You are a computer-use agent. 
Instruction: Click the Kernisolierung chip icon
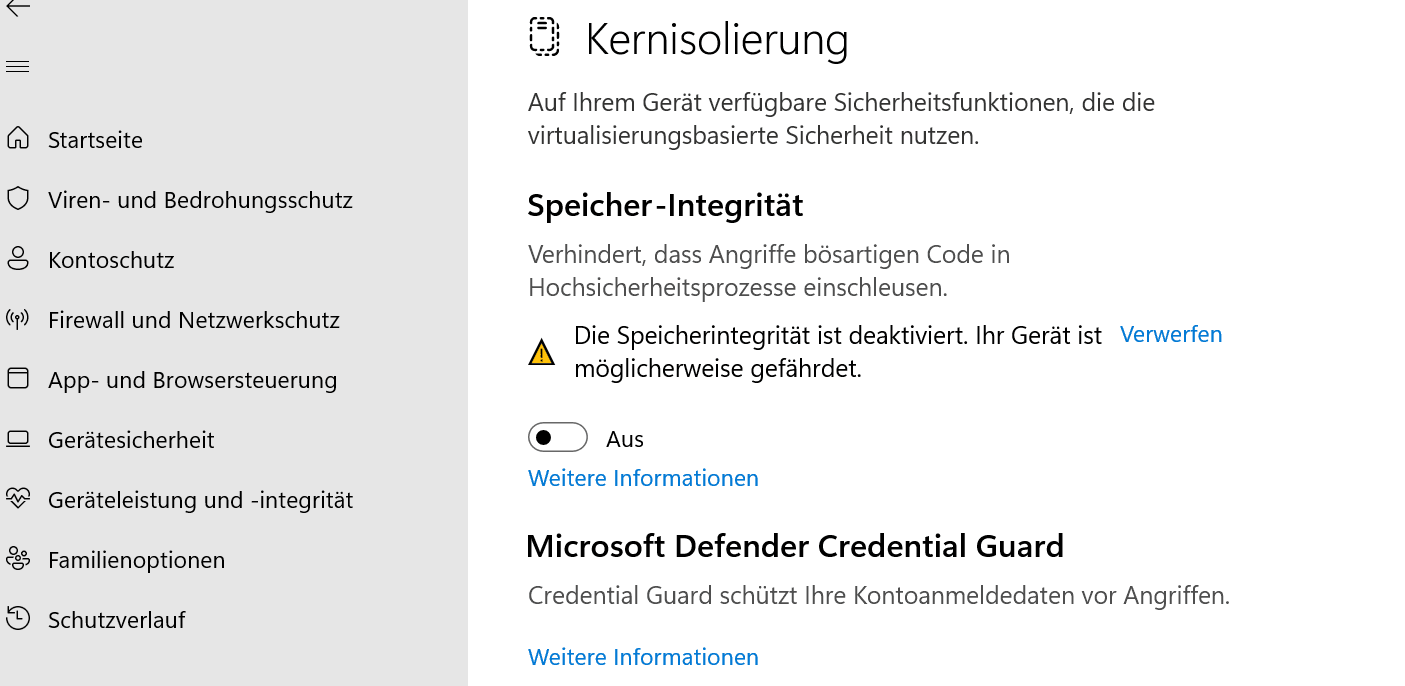coord(544,37)
